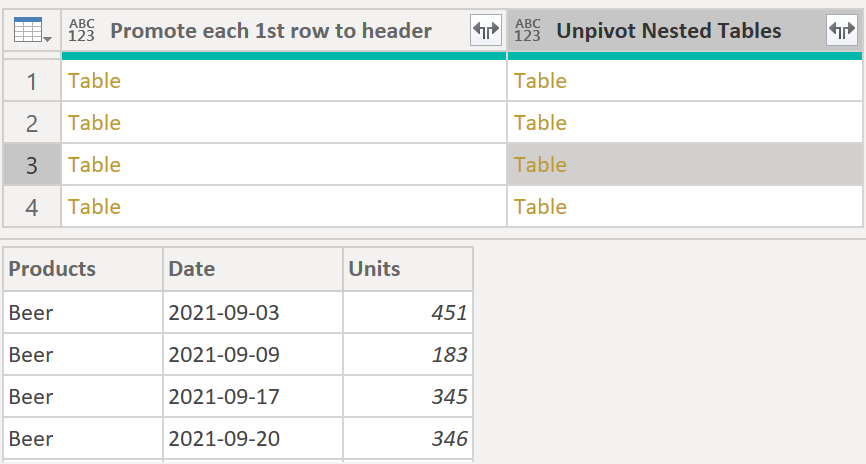This screenshot has height=464, width=866.
Task: Open the Table link in row 2 of the Unpivot column
Action: 540,123
